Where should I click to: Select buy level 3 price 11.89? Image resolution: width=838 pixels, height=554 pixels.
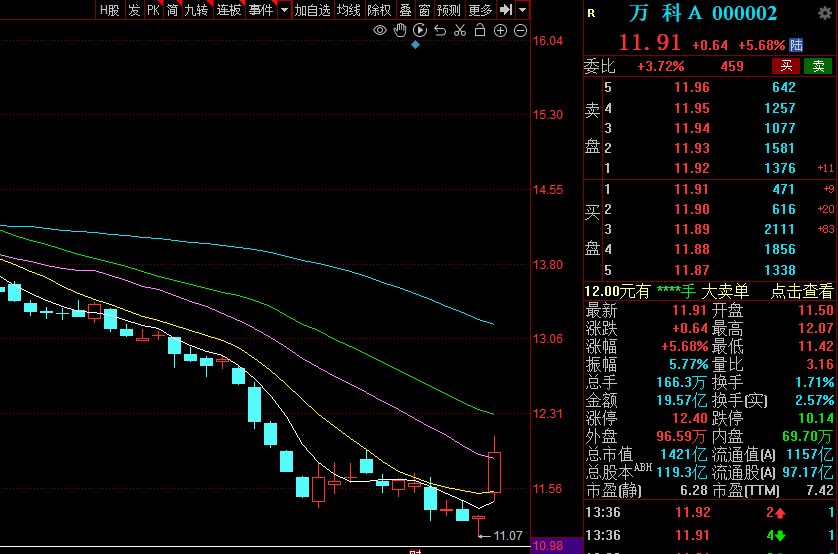[x=692, y=229]
